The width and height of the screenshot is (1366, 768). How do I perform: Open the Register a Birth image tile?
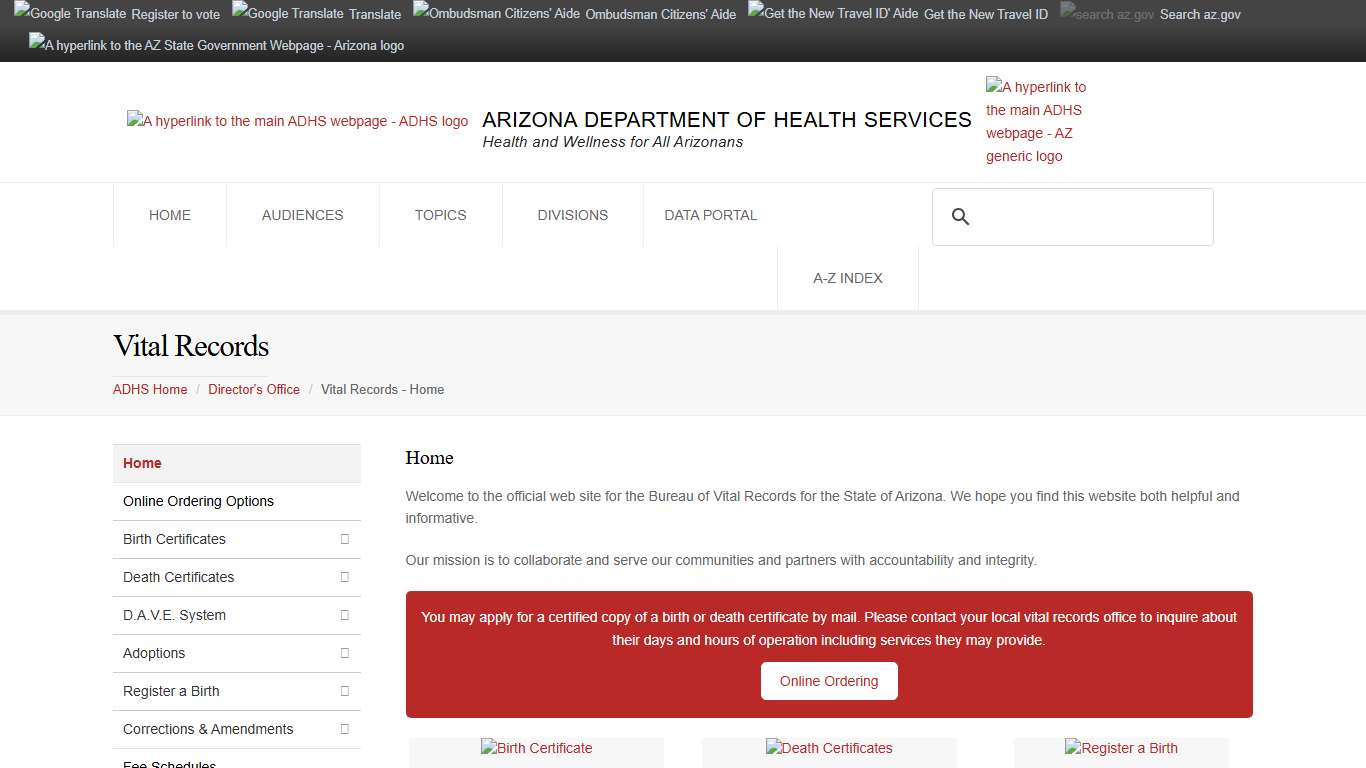(1121, 748)
